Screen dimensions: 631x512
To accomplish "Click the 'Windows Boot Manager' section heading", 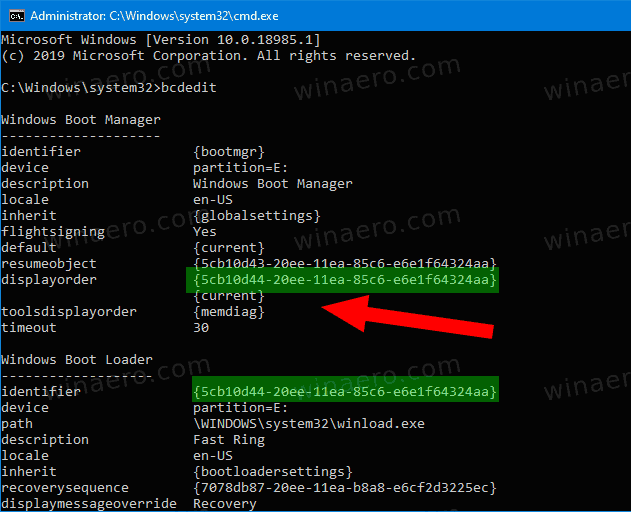I will [81, 120].
